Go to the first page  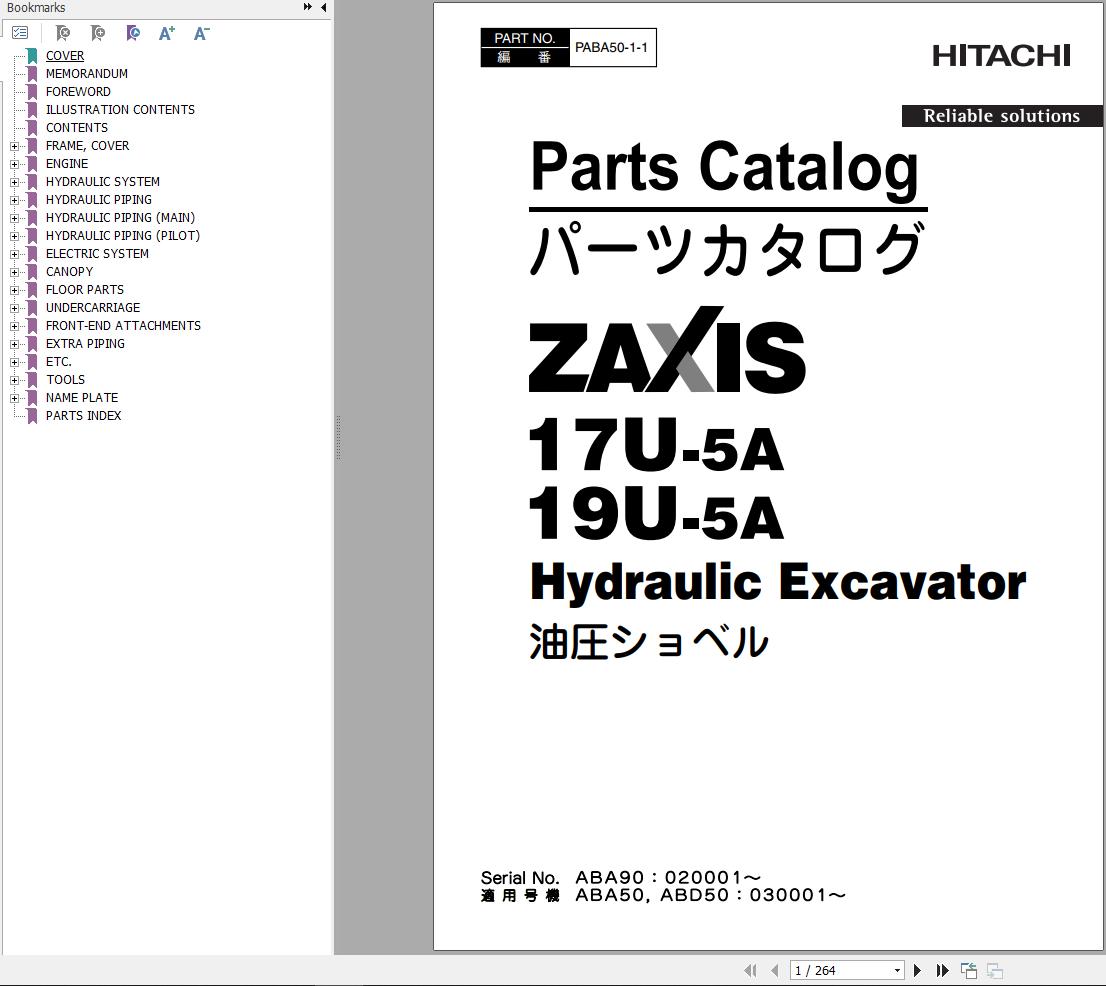pyautogui.click(x=750, y=970)
